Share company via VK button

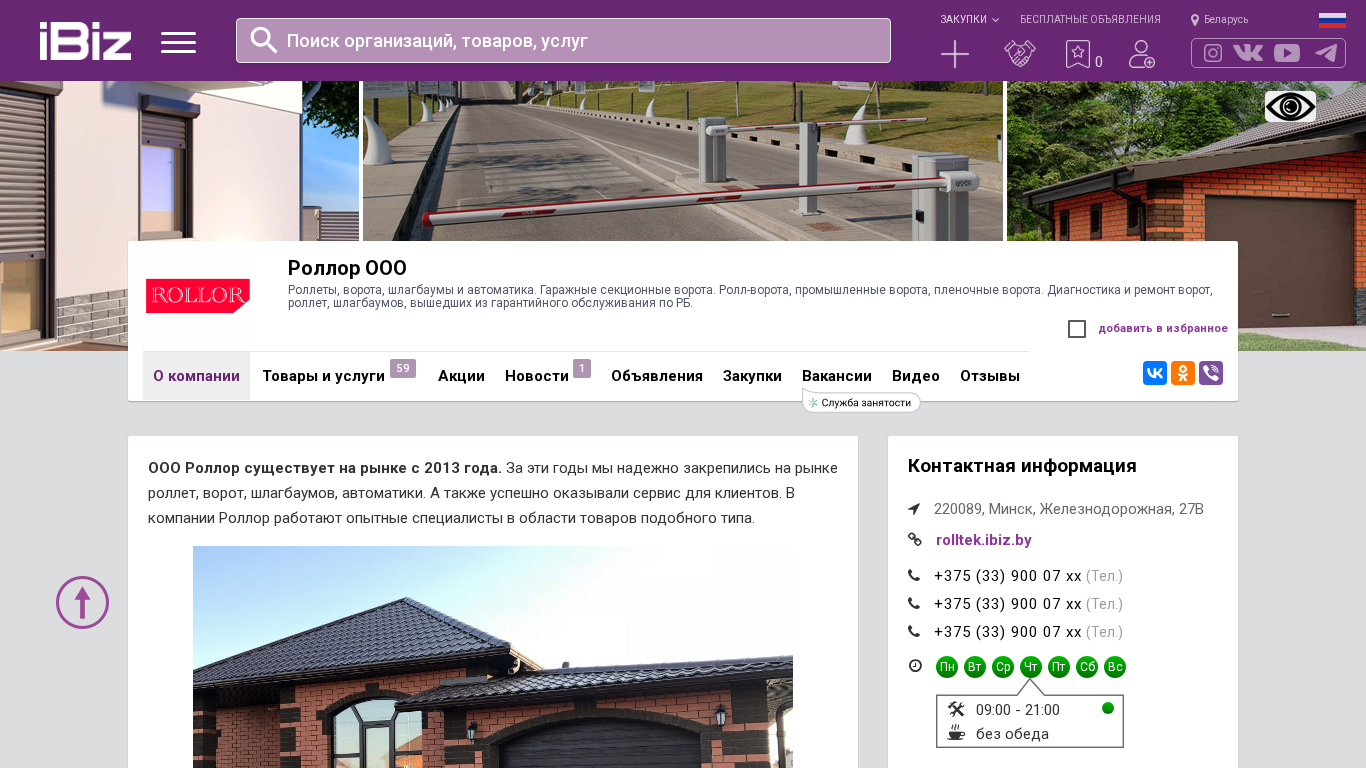(x=1155, y=373)
